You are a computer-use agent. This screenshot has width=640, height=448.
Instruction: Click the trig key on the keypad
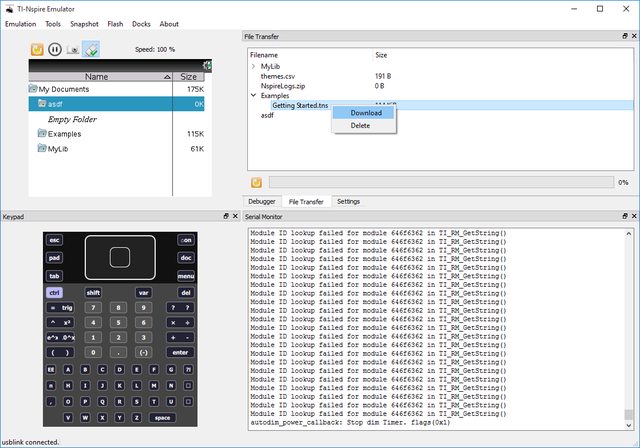click(67, 308)
